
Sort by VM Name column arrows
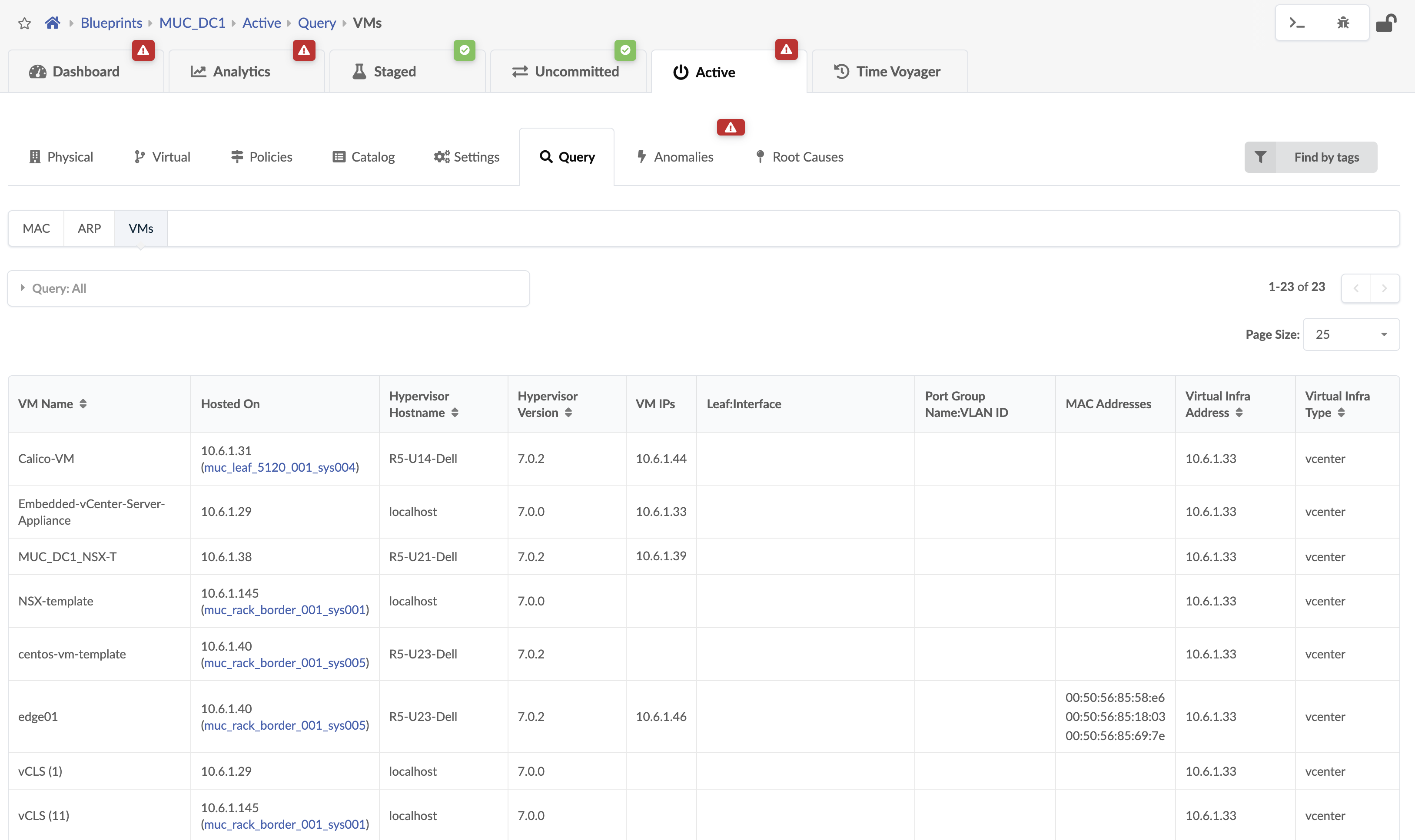[83, 403]
